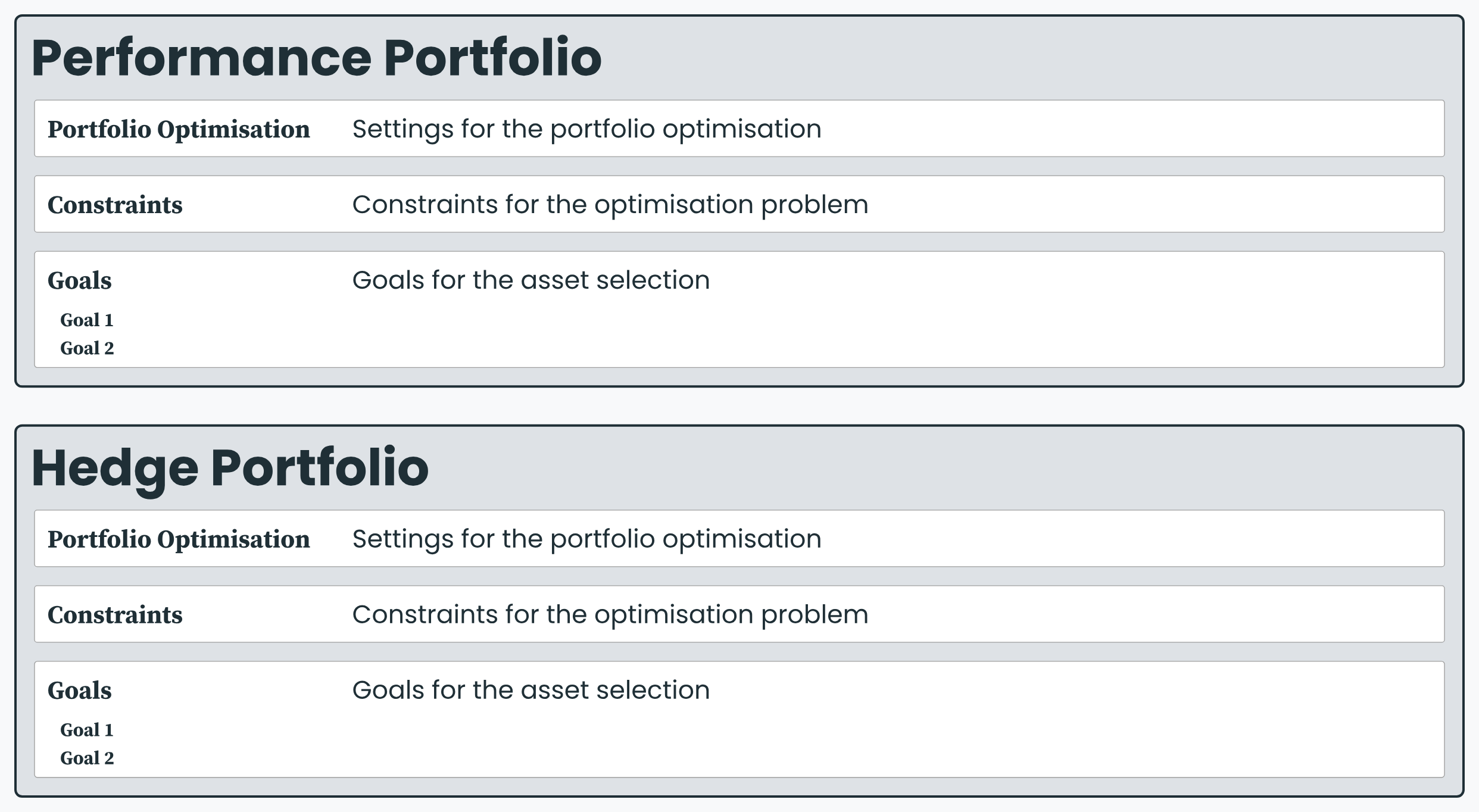Click 'Constraints for the optimisation problem' in Performance Portfolio
1479x812 pixels.
(610, 205)
